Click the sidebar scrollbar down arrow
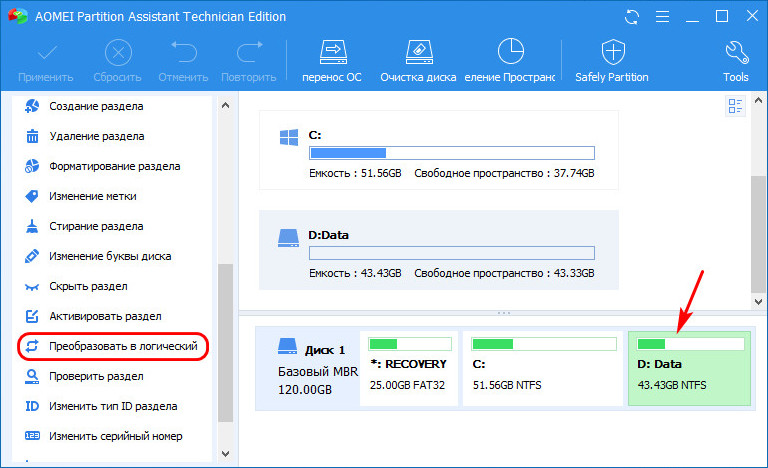The image size is (768, 468). pyautogui.click(x=225, y=454)
